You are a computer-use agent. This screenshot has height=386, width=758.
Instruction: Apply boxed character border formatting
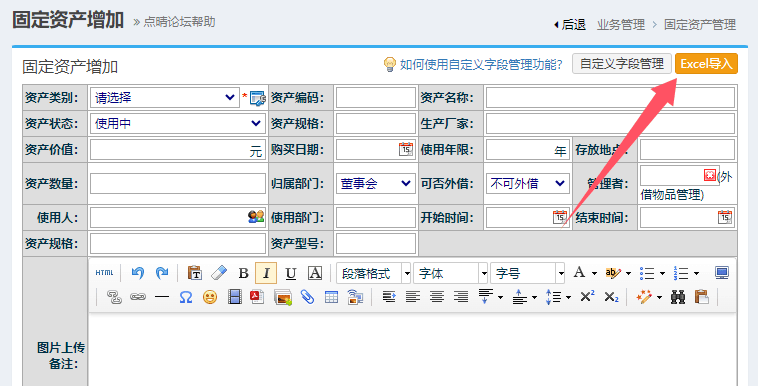click(315, 274)
